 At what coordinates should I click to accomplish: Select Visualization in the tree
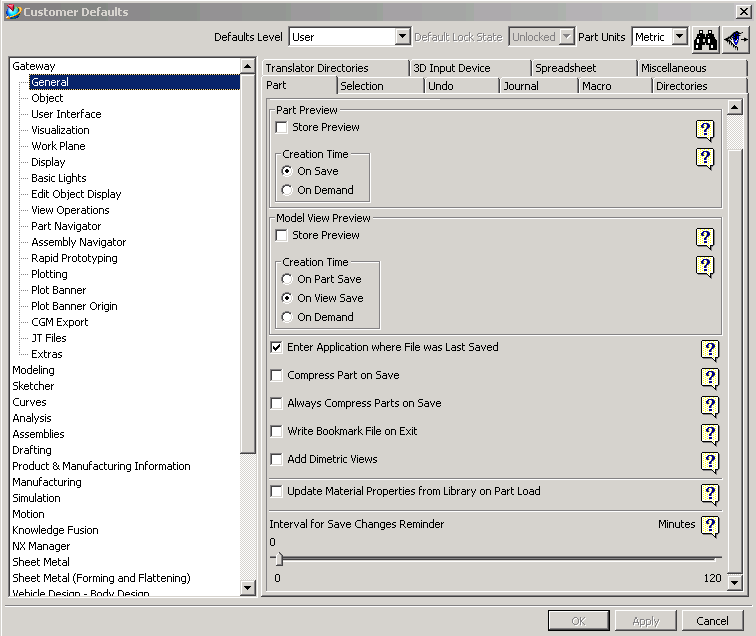60,130
